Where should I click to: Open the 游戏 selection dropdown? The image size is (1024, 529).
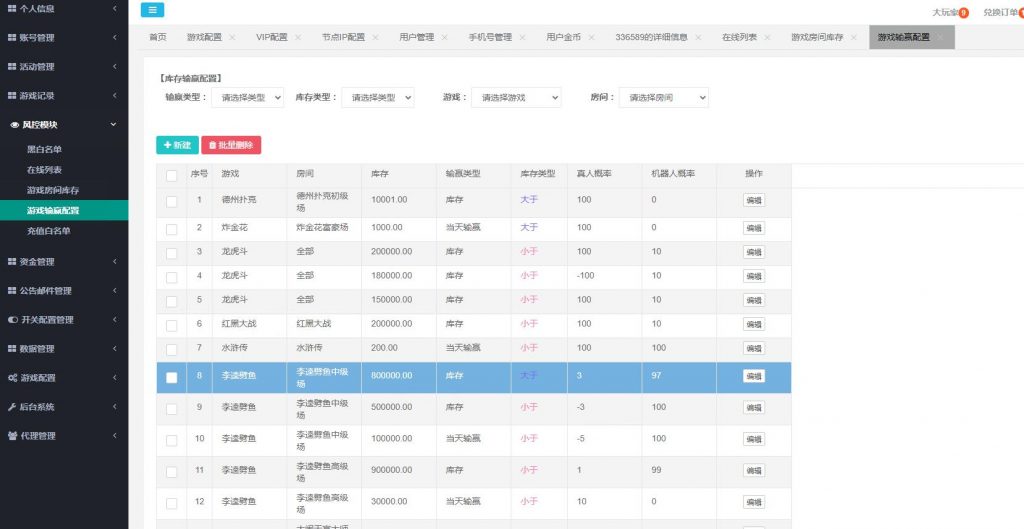coord(516,98)
